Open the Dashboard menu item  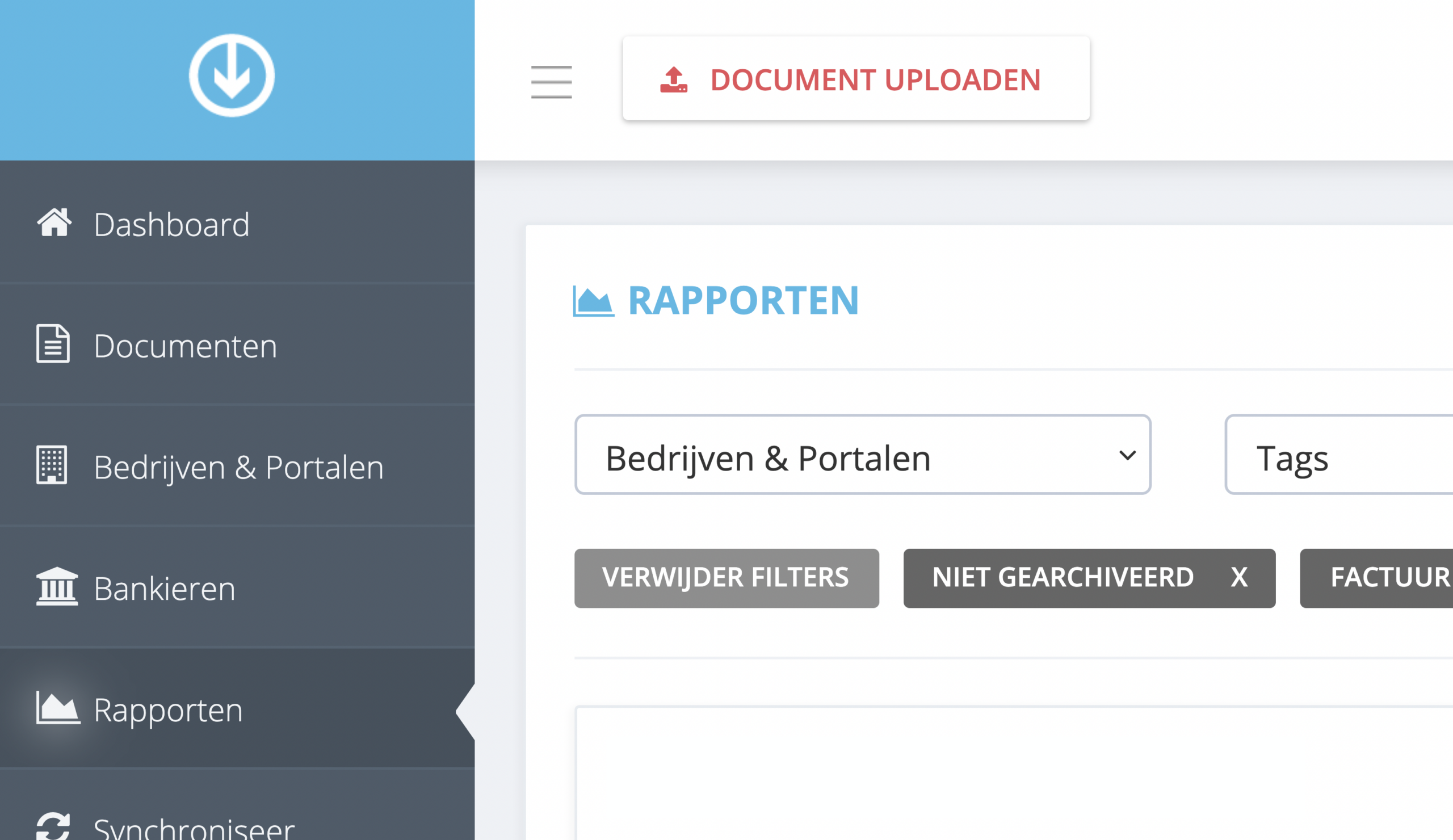pyautogui.click(x=237, y=222)
